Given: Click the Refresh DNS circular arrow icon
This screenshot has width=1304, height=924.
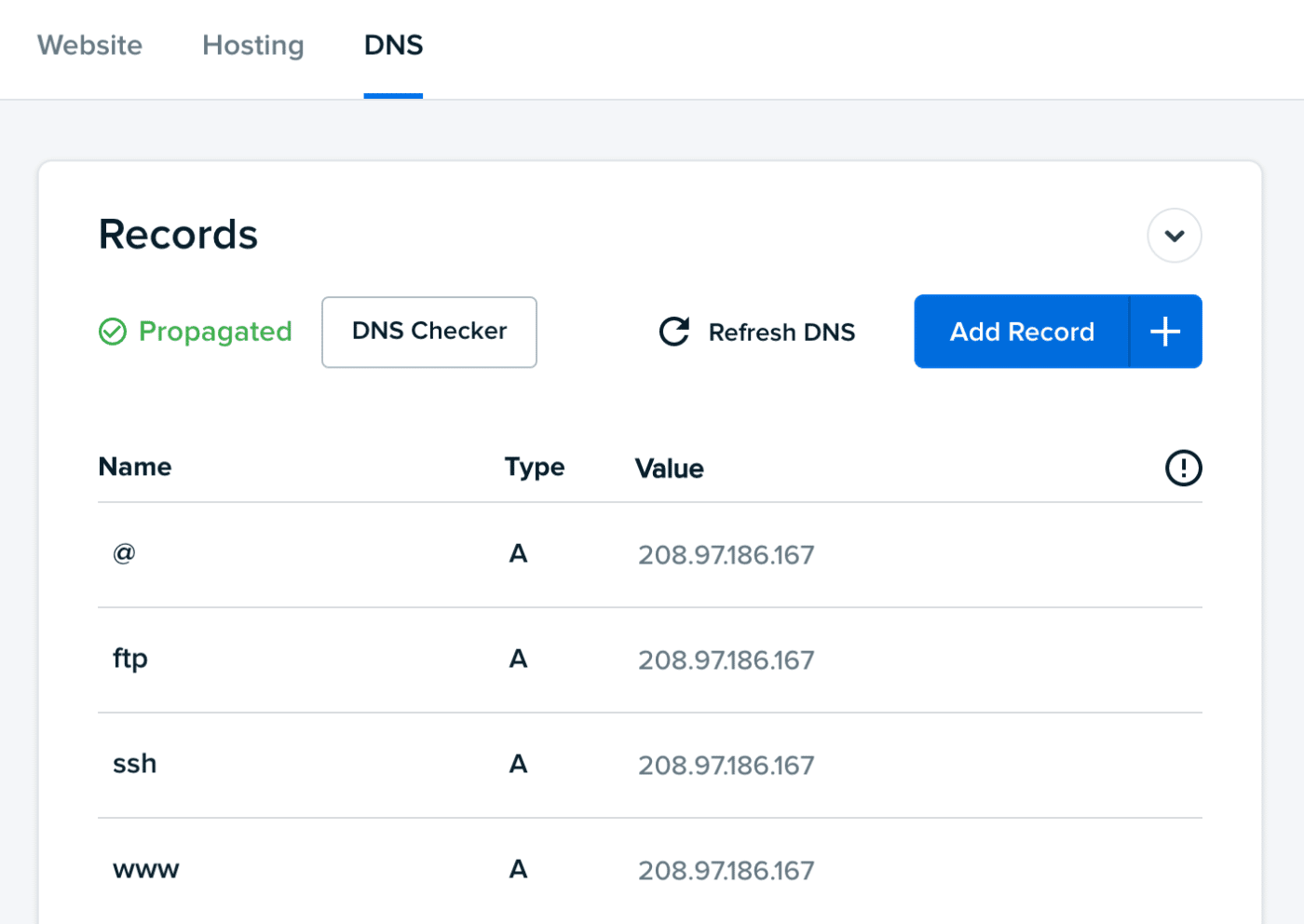Looking at the screenshot, I should pos(673,332).
